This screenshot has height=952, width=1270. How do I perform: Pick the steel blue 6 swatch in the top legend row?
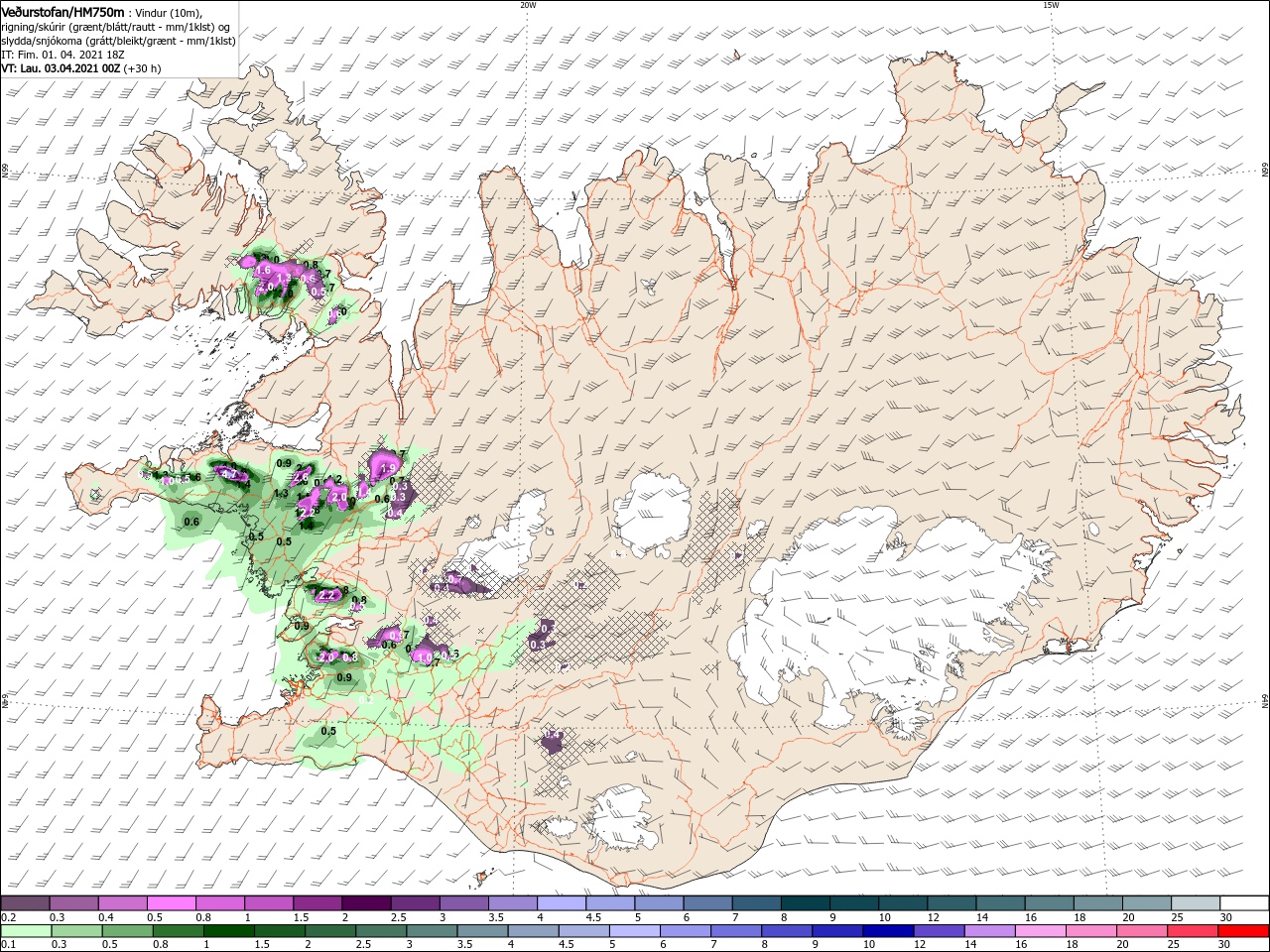[x=708, y=903]
